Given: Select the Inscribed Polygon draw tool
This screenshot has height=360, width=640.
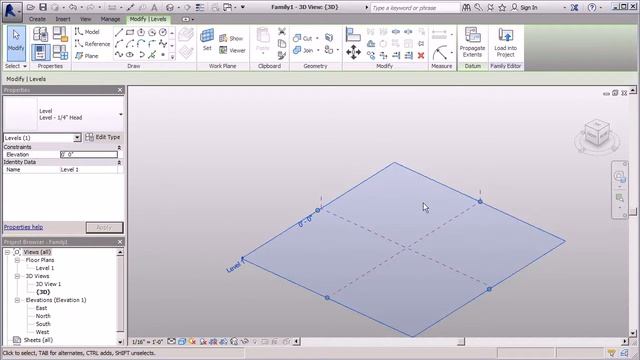Looking at the screenshot, I should [141, 33].
